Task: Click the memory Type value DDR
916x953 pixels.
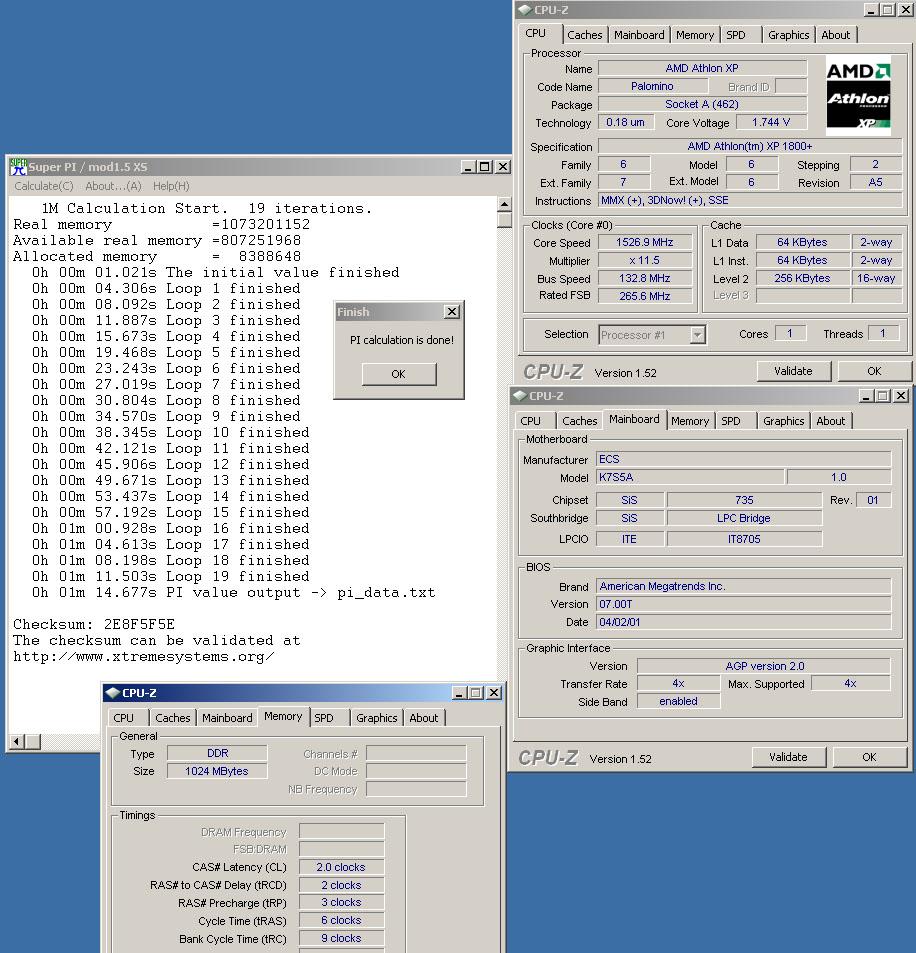Action: pos(217,754)
